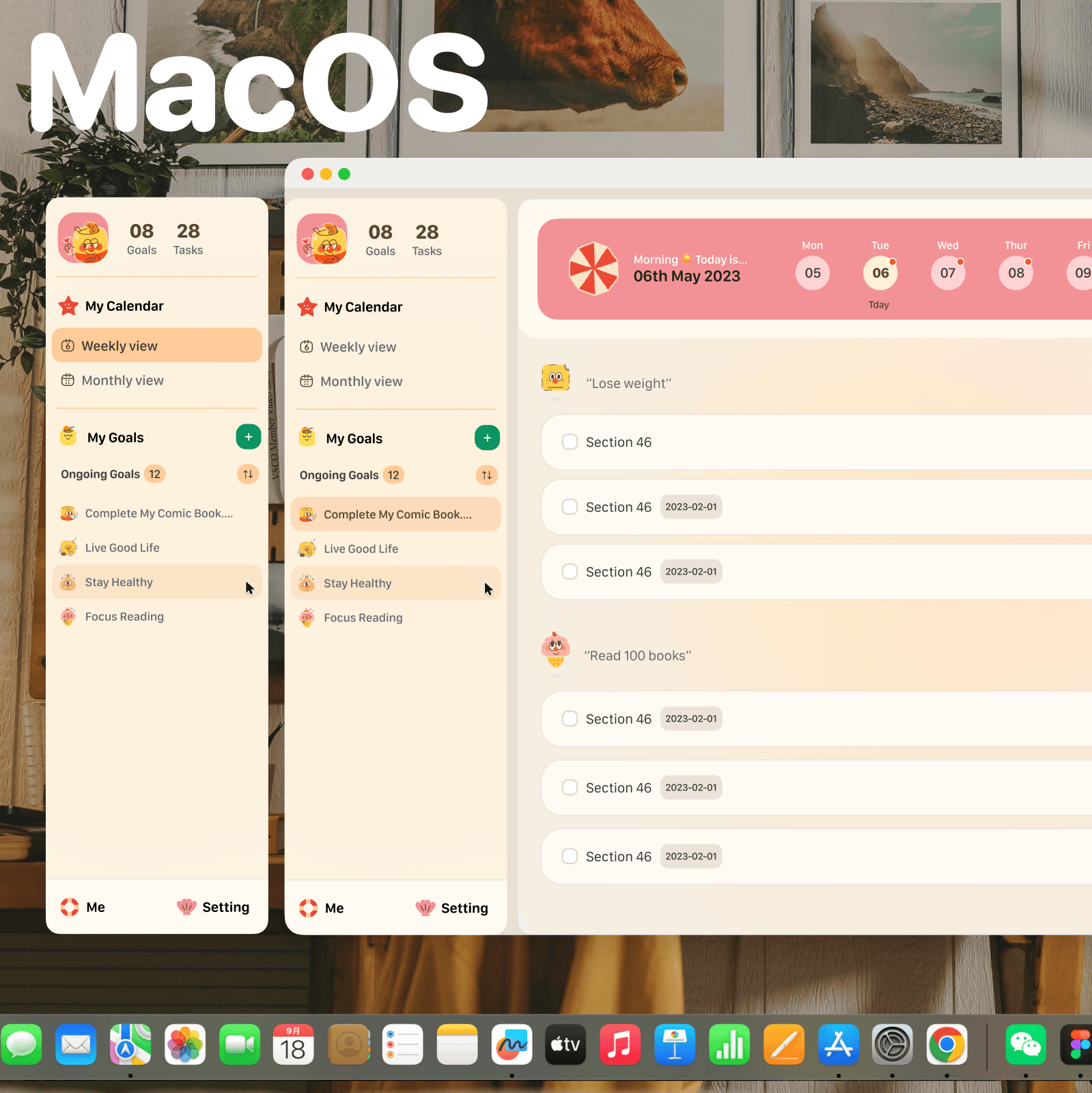1092x1093 pixels.
Task: Click the Ongoing Goals 12 badge in main window
Action: click(393, 475)
